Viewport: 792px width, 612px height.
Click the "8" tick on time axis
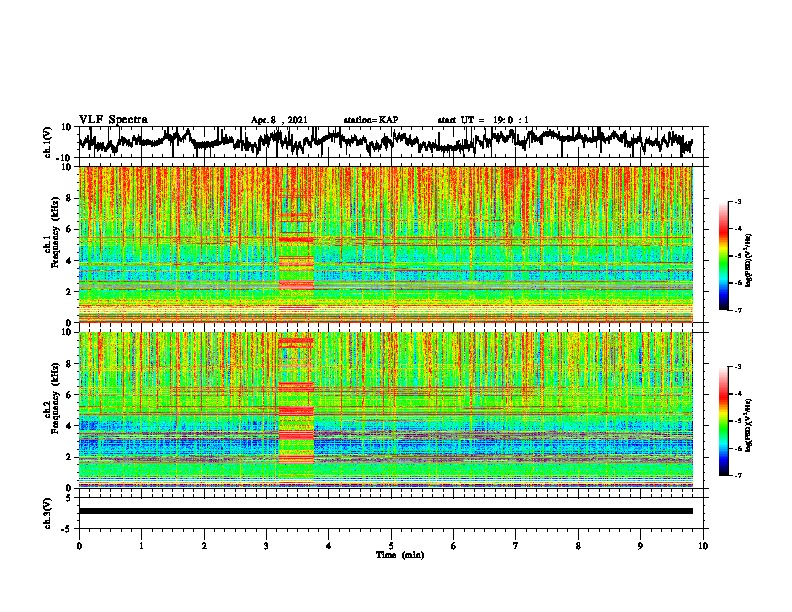[x=578, y=546]
